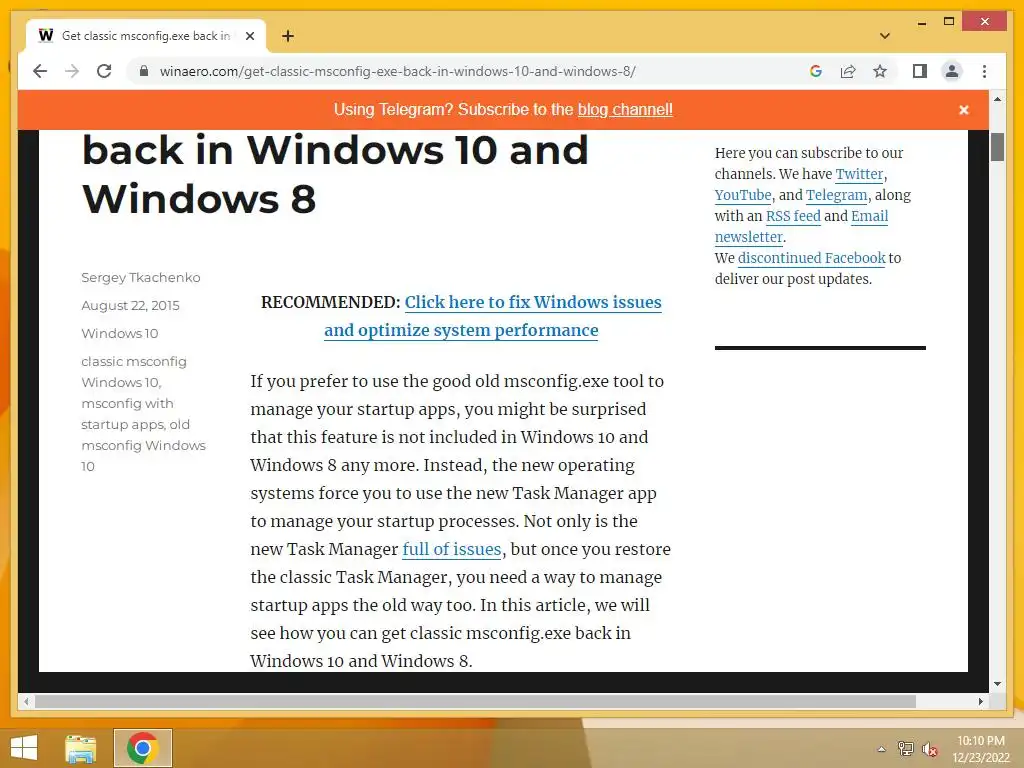Show hidden system tray icons
Image resolution: width=1024 pixels, height=768 pixels.
pos(881,749)
